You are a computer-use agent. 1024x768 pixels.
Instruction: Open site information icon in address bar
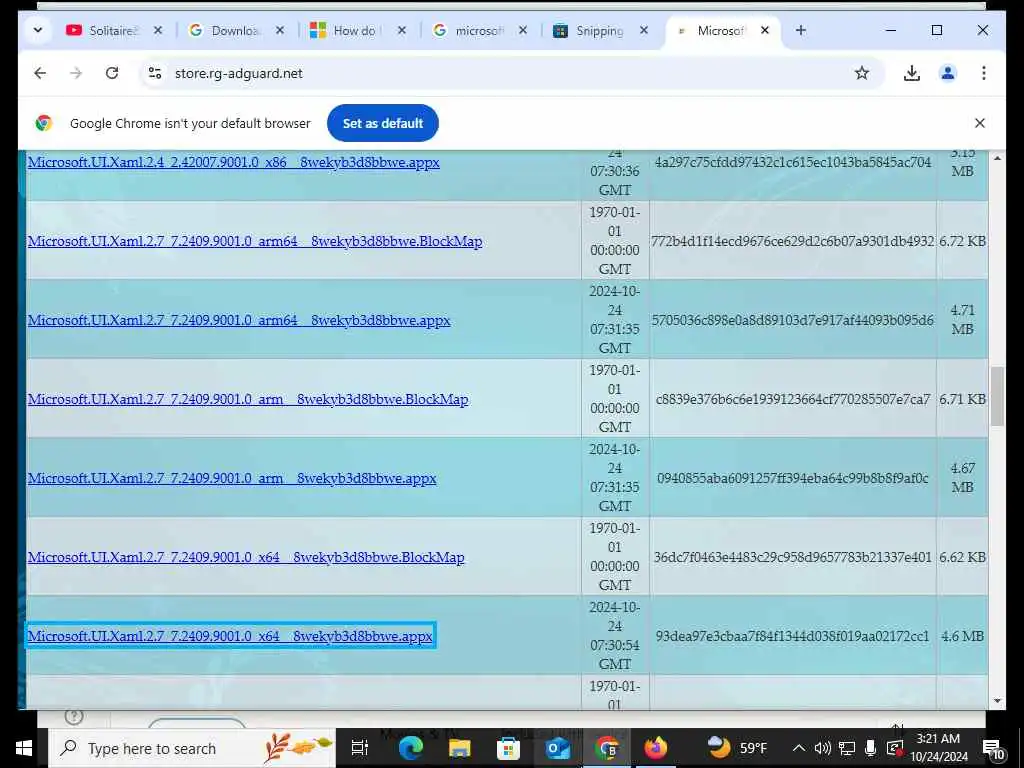click(155, 73)
